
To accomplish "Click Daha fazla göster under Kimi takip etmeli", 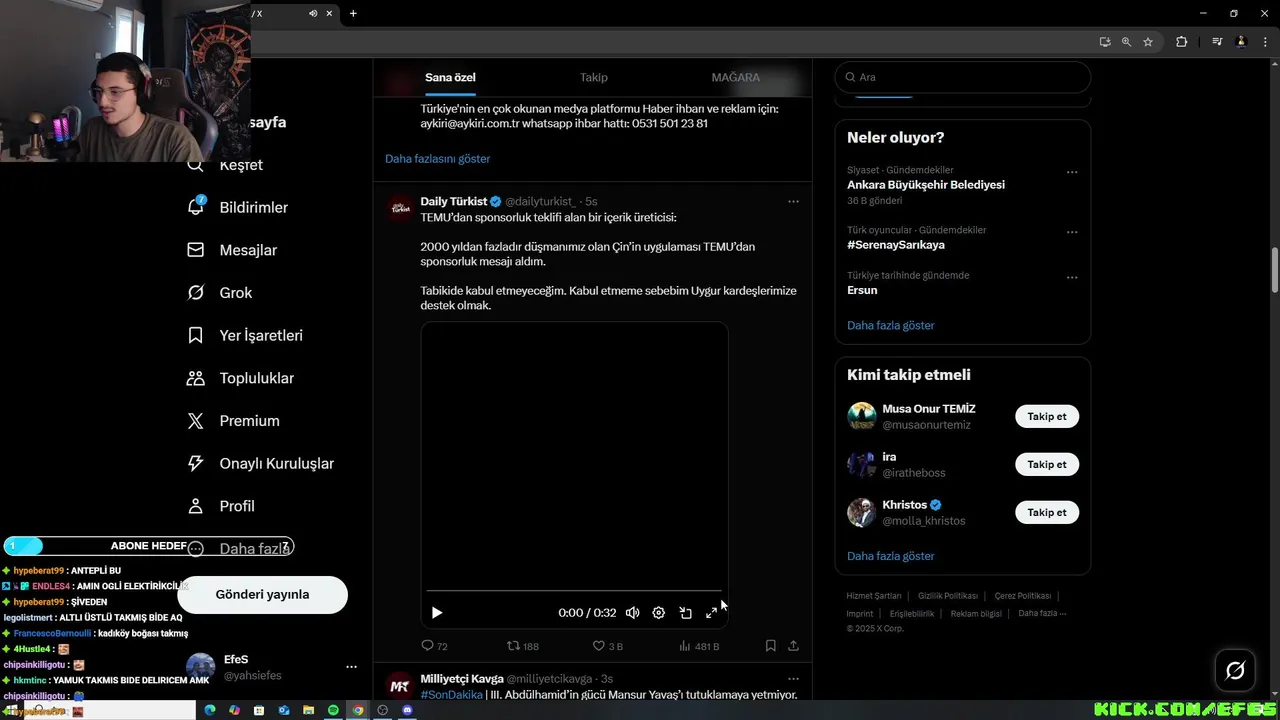I will click(891, 556).
